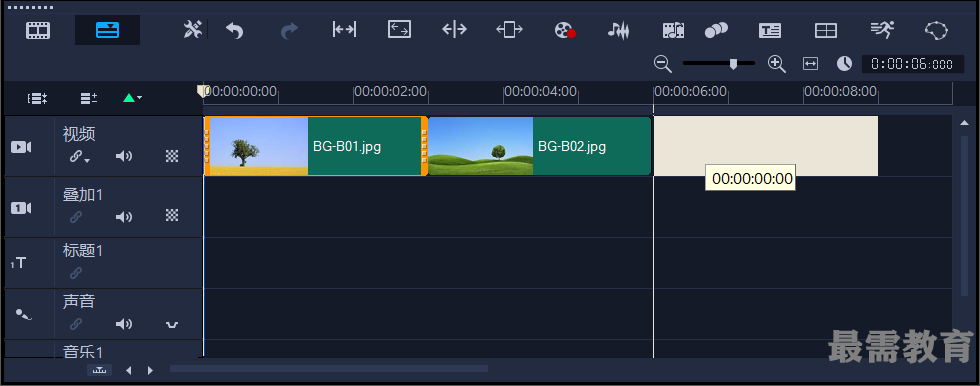Select the BG-B01.jpg clip thumbnail
Image resolution: width=980 pixels, height=386 pixels.
258,146
